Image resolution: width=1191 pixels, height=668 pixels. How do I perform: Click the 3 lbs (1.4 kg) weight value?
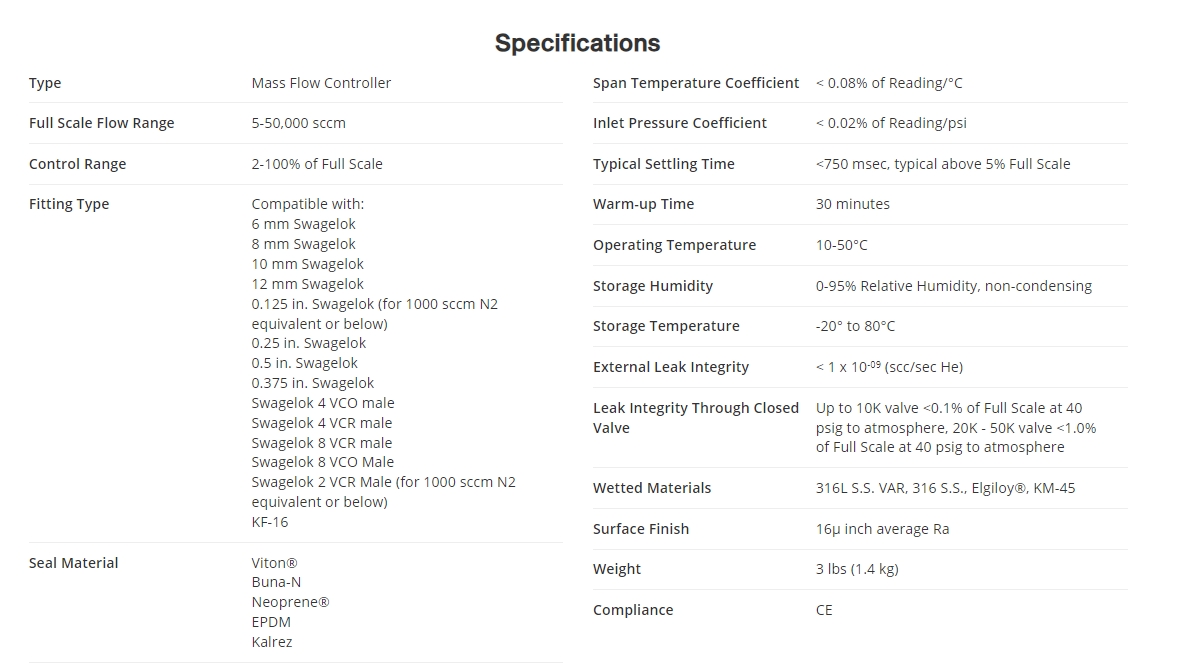856,569
